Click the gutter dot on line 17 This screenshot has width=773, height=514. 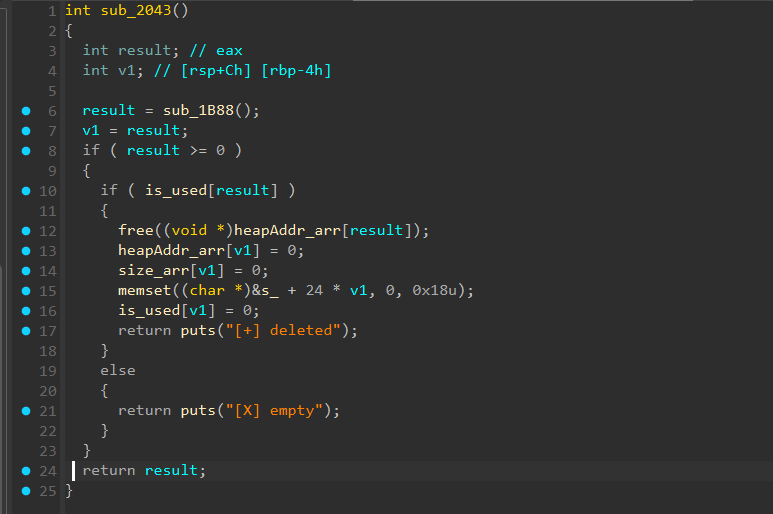click(27, 331)
